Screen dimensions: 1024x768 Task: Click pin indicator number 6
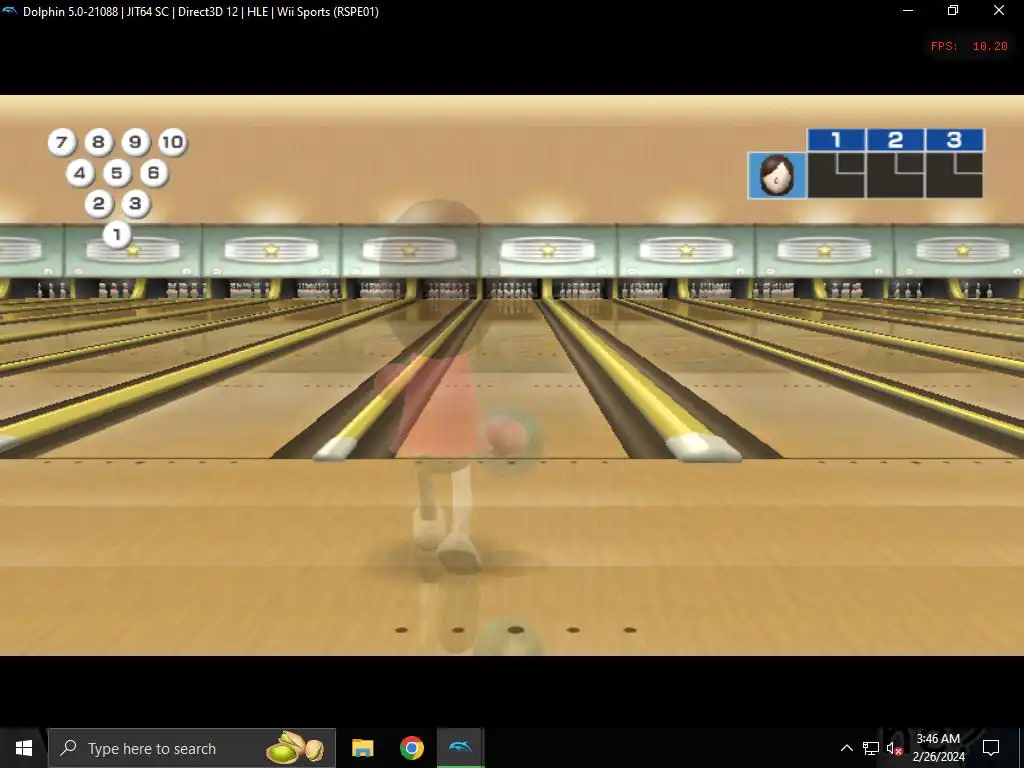pos(153,172)
